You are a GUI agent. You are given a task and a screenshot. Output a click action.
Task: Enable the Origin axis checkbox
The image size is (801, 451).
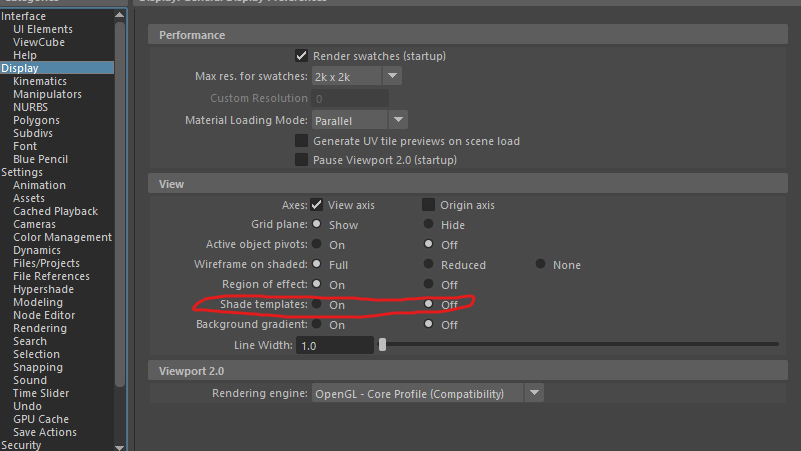(x=429, y=205)
